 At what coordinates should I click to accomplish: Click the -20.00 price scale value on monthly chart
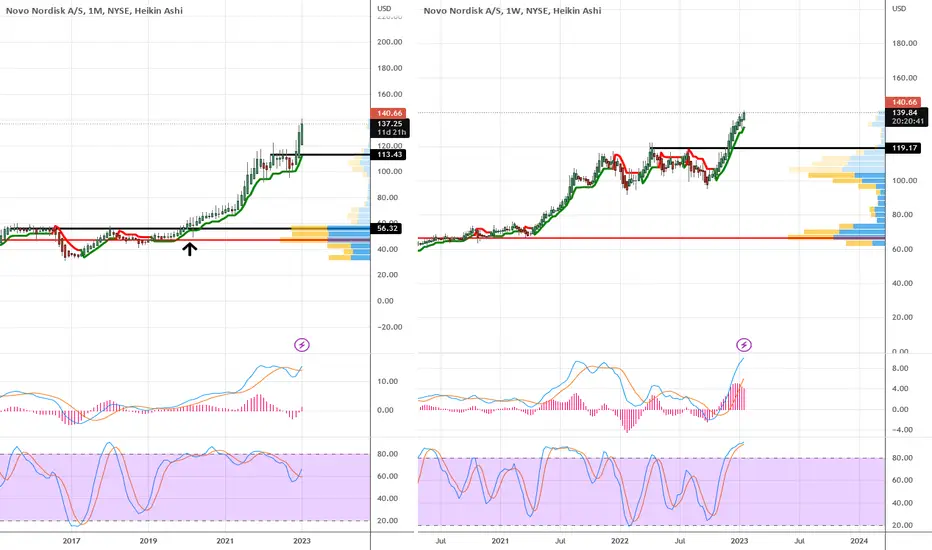point(390,327)
